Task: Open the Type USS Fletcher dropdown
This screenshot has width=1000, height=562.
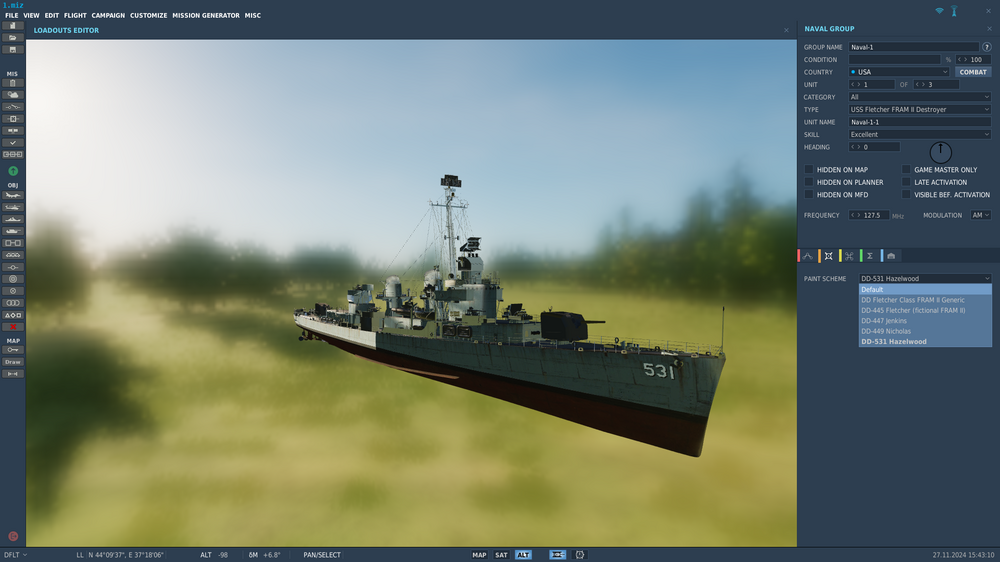Action: click(920, 110)
